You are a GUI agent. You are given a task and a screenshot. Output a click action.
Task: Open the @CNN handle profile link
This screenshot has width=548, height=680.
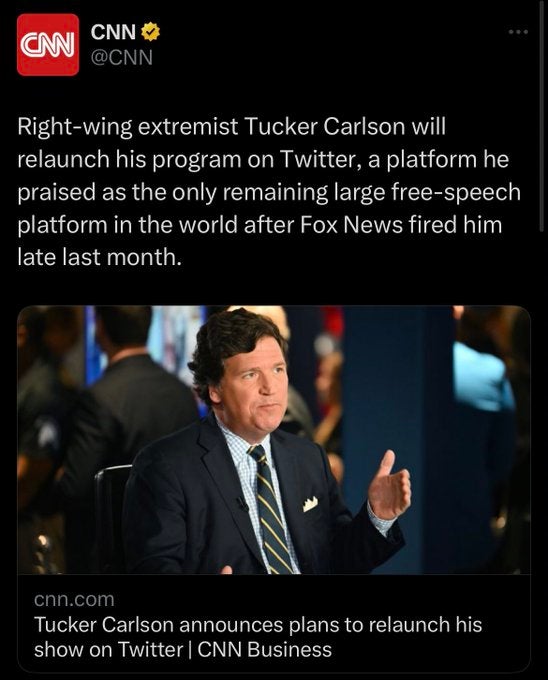[121, 57]
